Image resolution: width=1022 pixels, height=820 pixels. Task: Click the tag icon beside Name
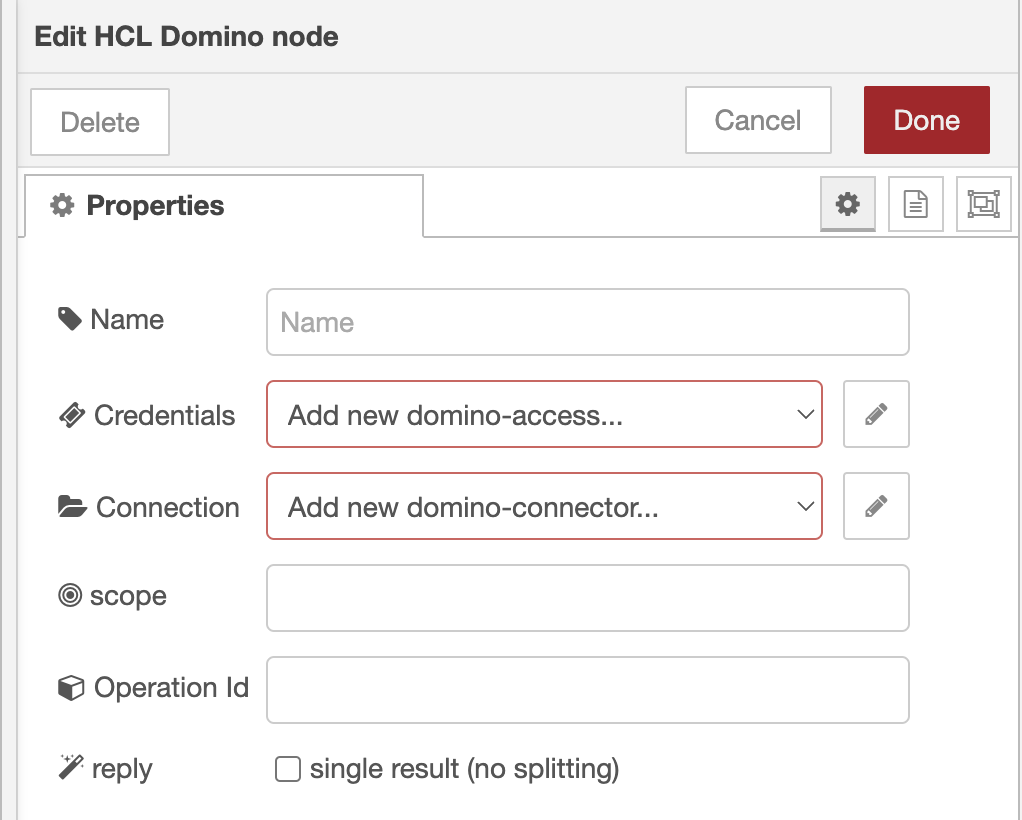click(70, 319)
